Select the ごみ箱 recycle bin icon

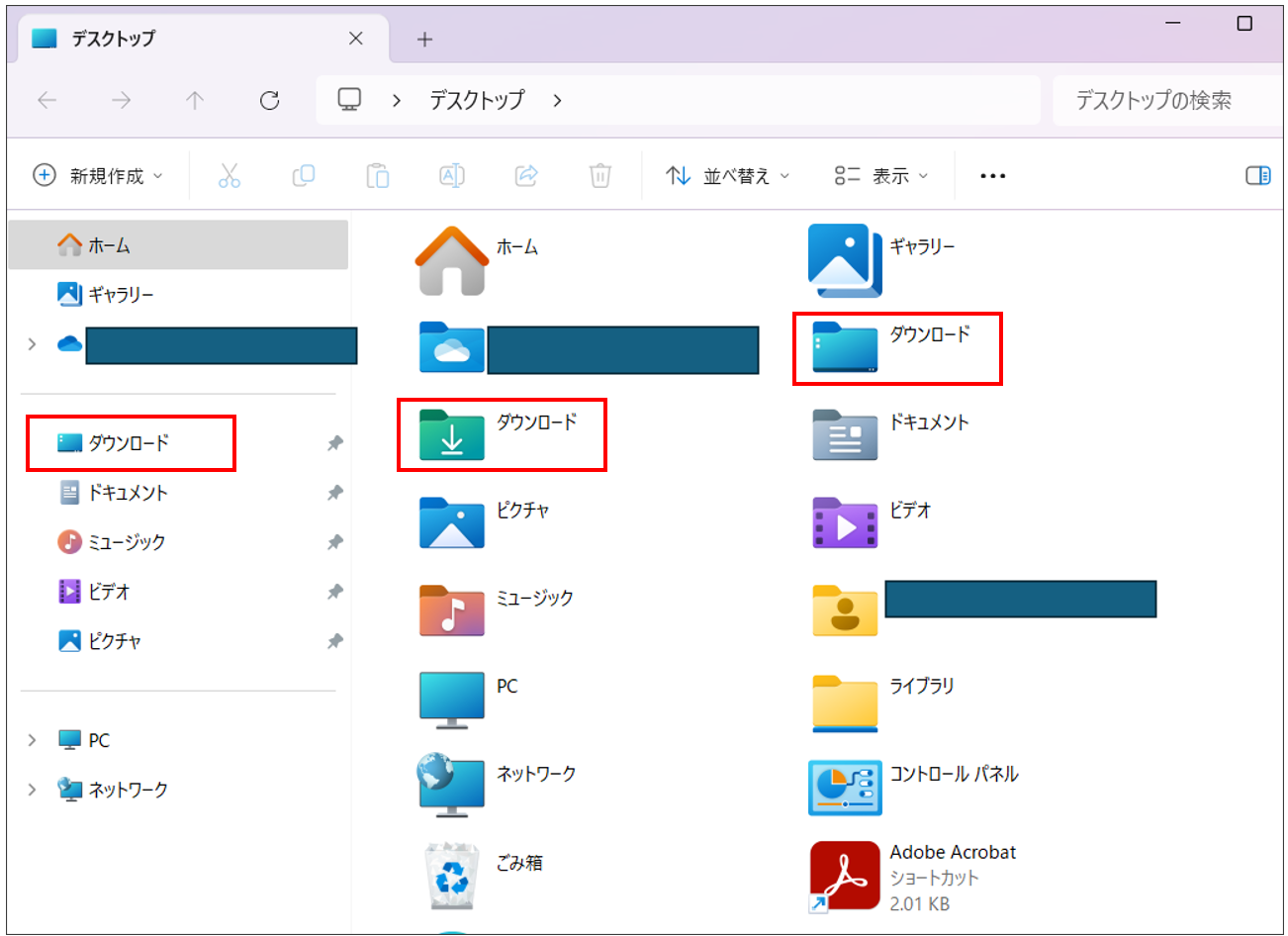(x=452, y=876)
